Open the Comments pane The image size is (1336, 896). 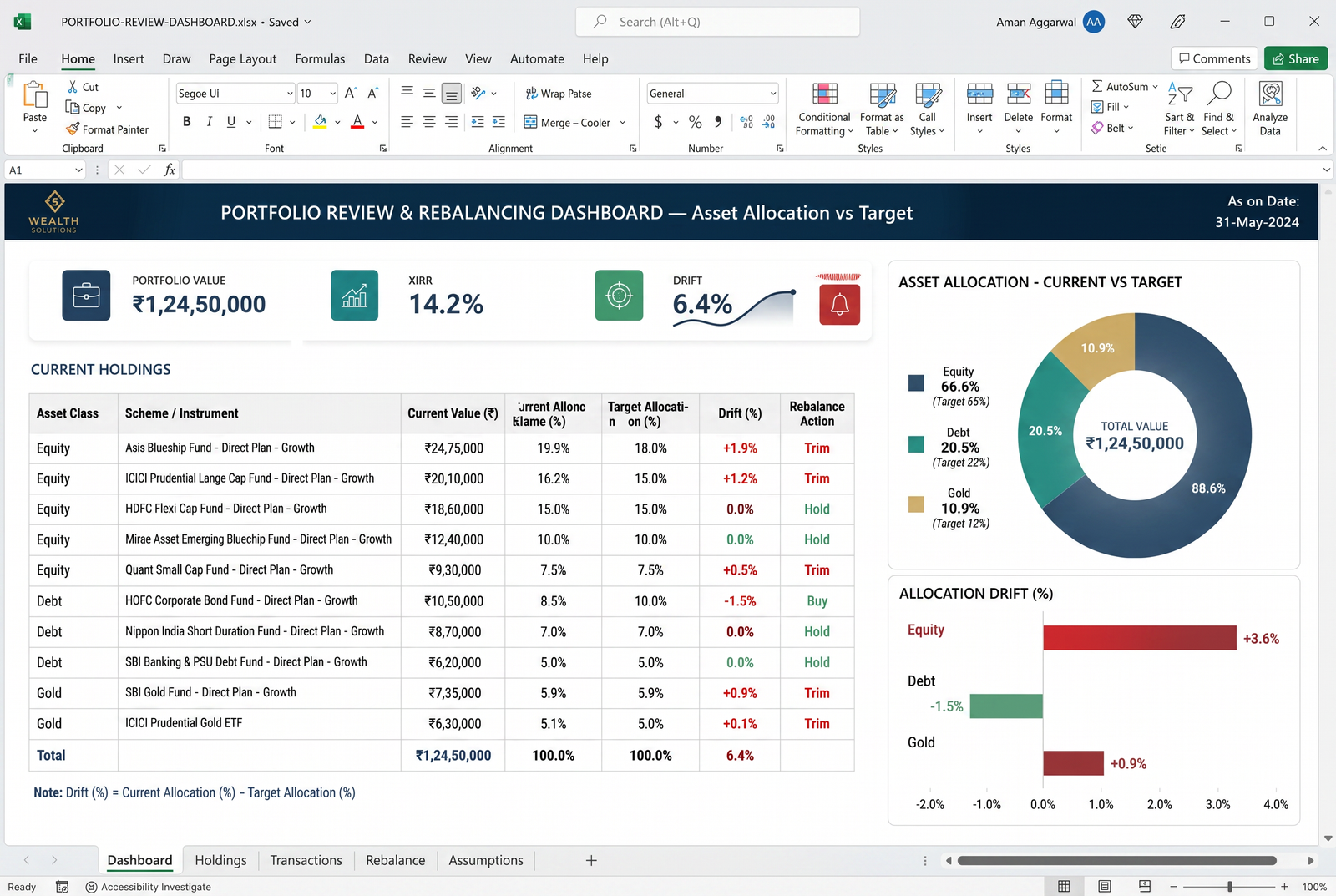coord(1214,58)
